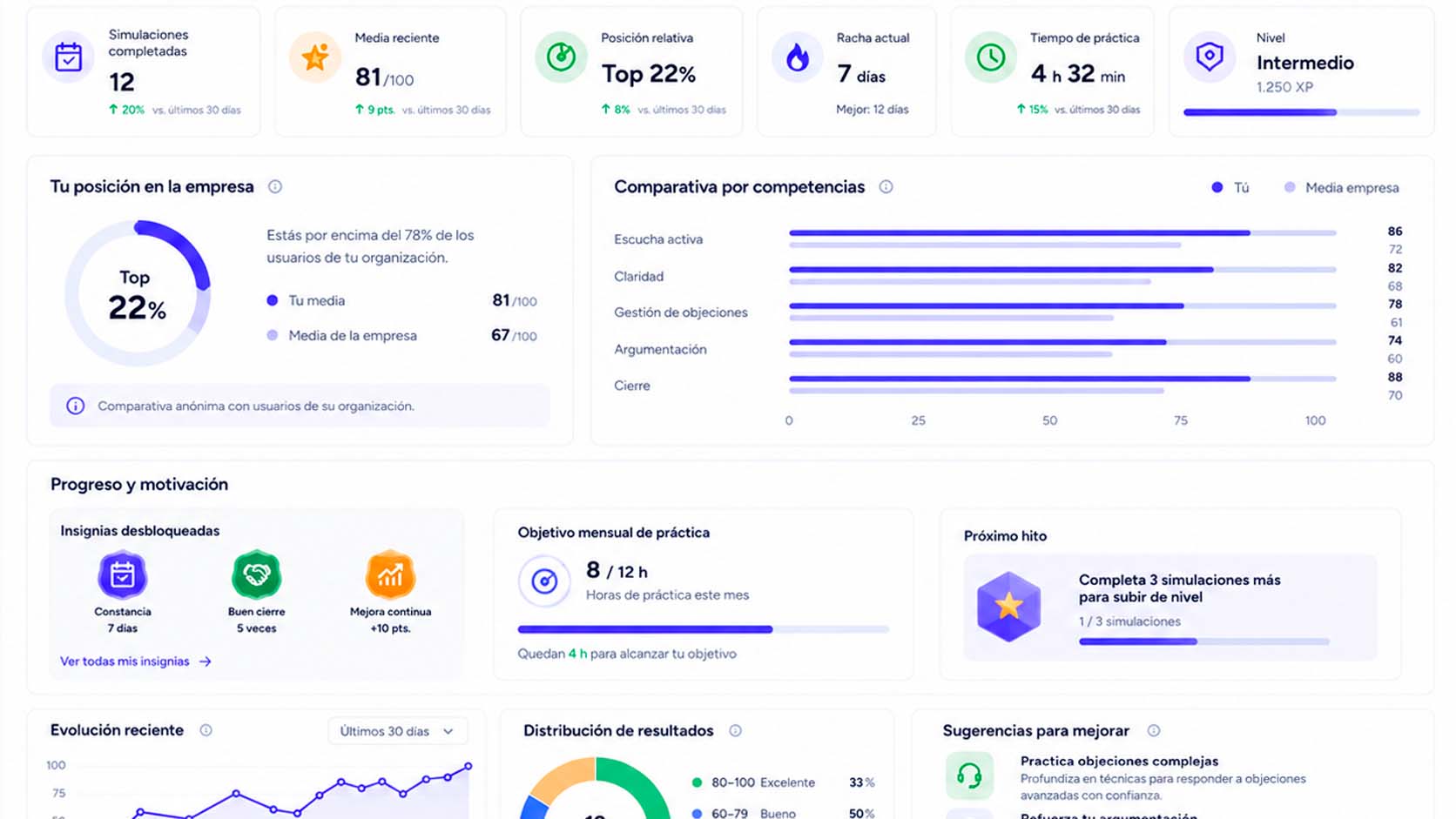Image resolution: width=1456 pixels, height=819 pixels.
Task: Click the clock icon for Tiempo de práctica
Action: coord(990,57)
